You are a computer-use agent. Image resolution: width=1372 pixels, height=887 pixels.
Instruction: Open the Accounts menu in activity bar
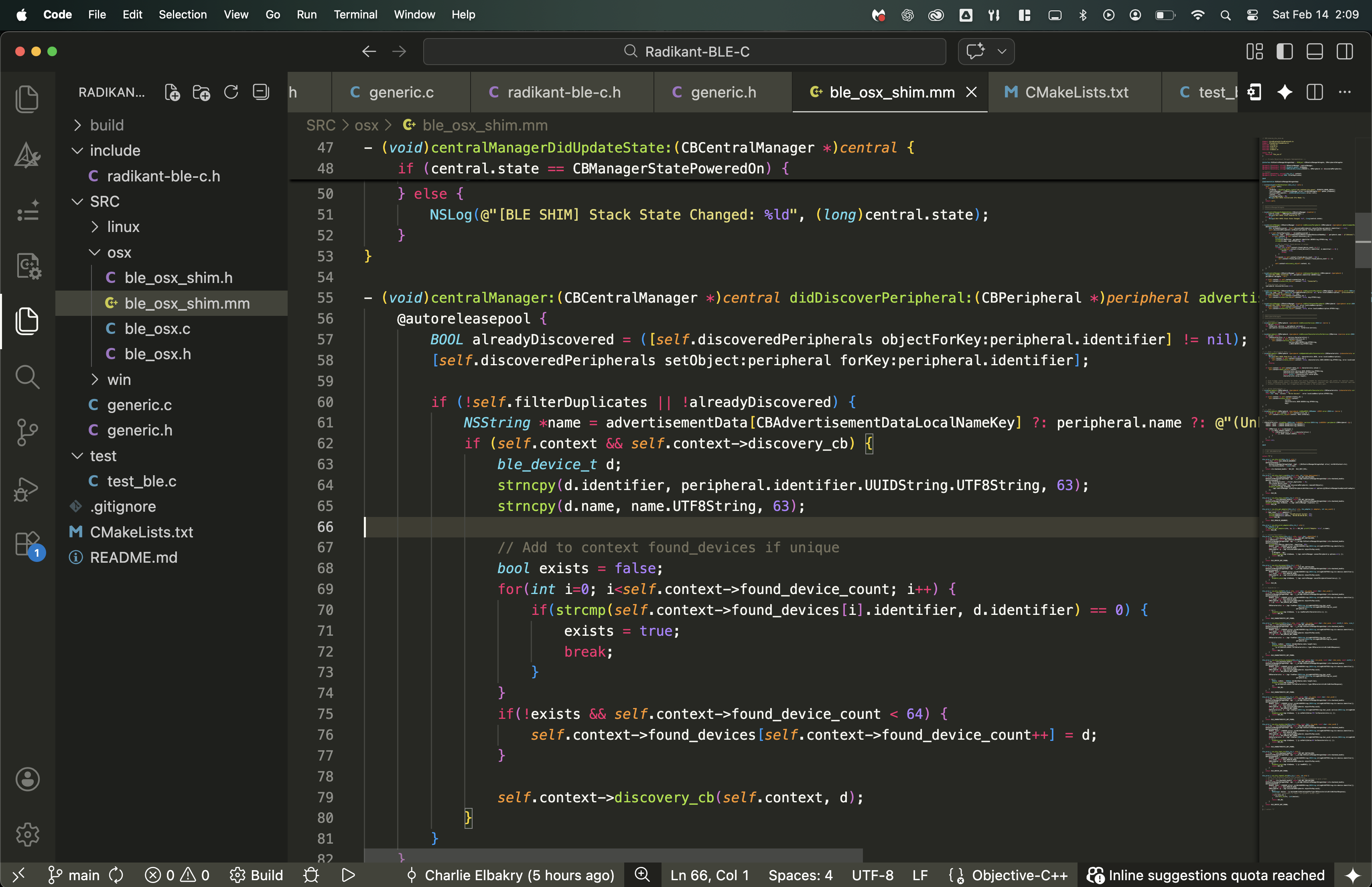(x=27, y=779)
